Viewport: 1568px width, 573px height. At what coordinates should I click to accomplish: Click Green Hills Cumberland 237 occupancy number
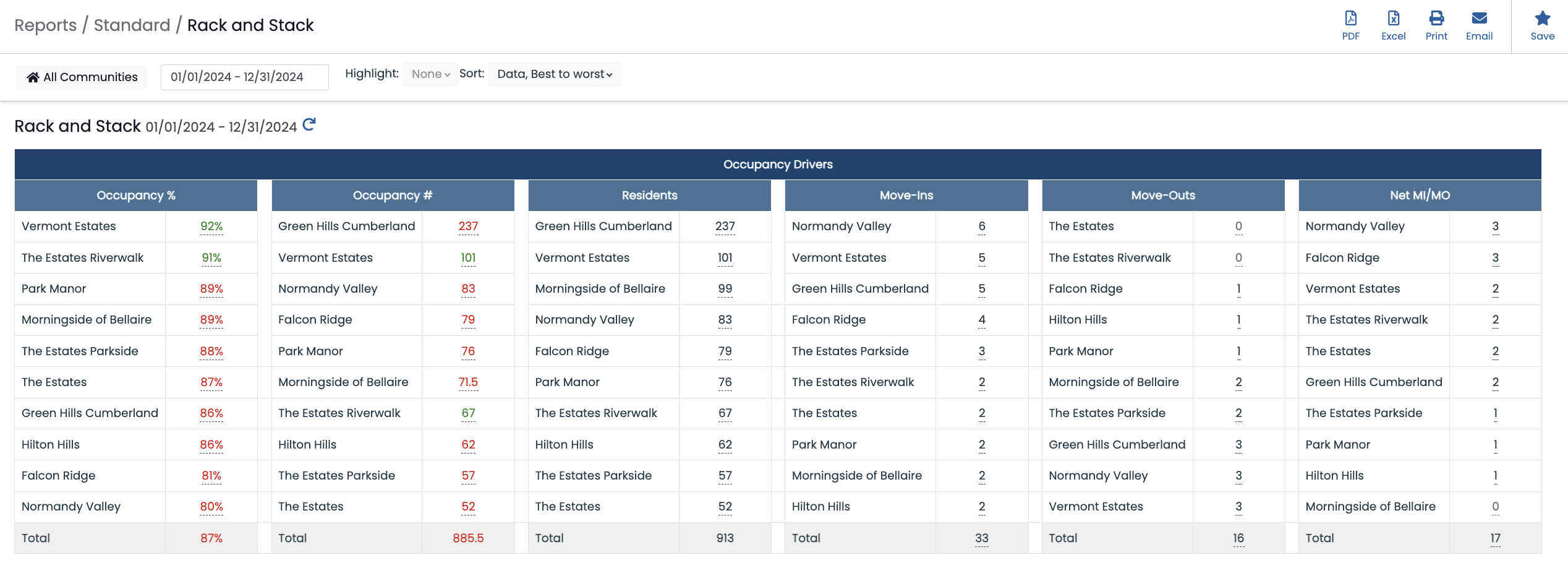point(468,226)
